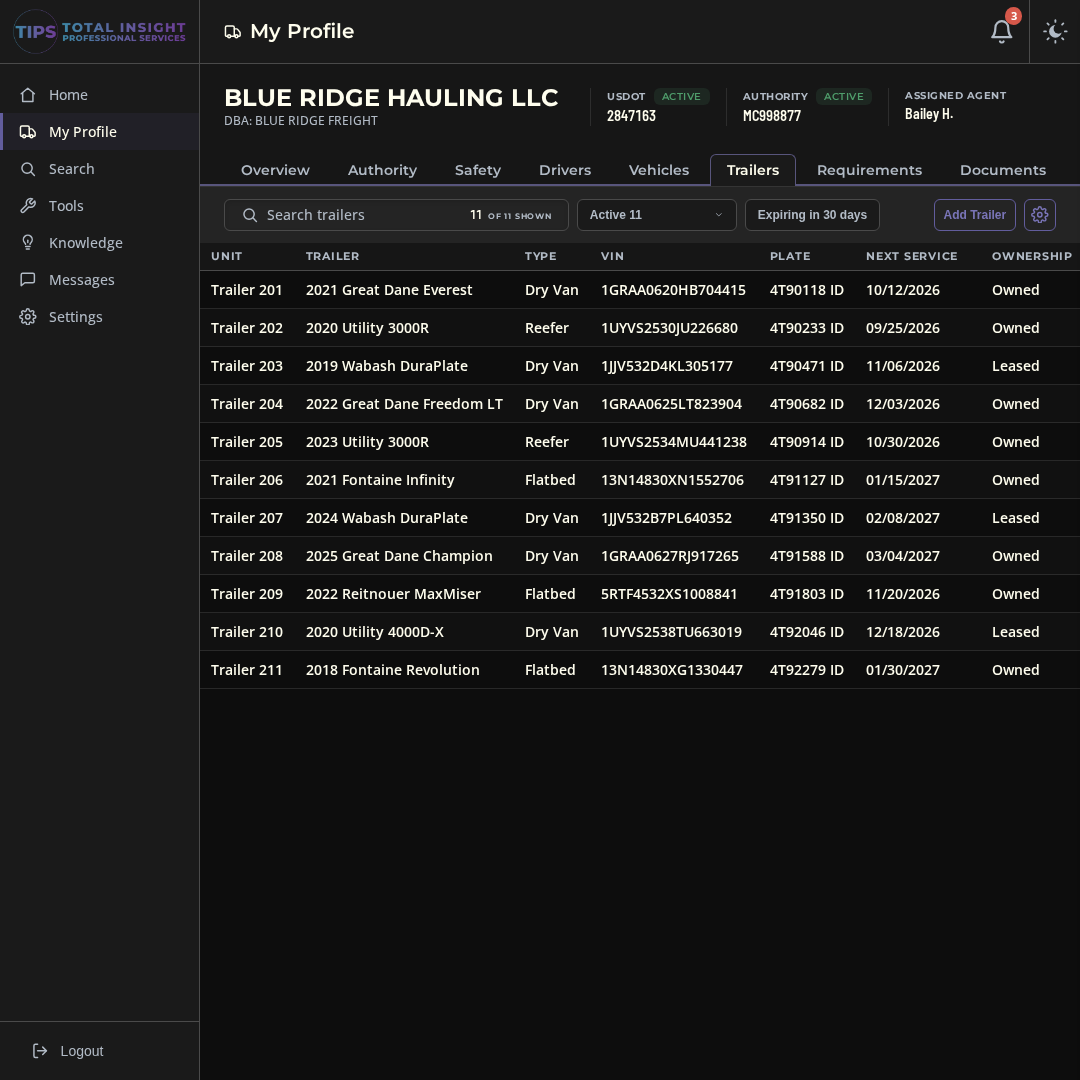Select row Trailer 206
The height and width of the screenshot is (1080, 1080).
click(x=640, y=480)
